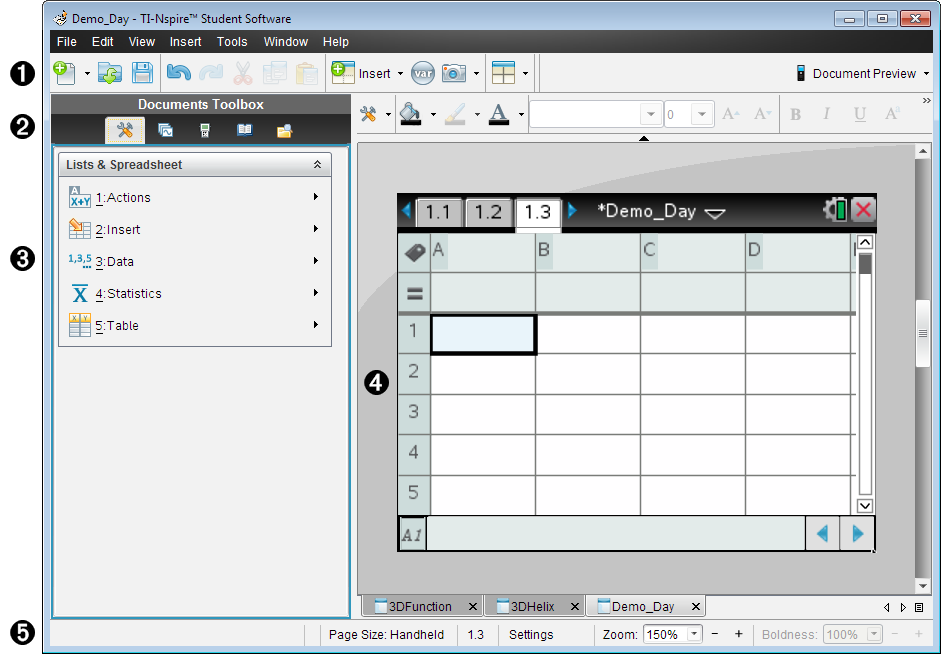
Task: Switch to page tab 1.2
Action: click(x=488, y=212)
